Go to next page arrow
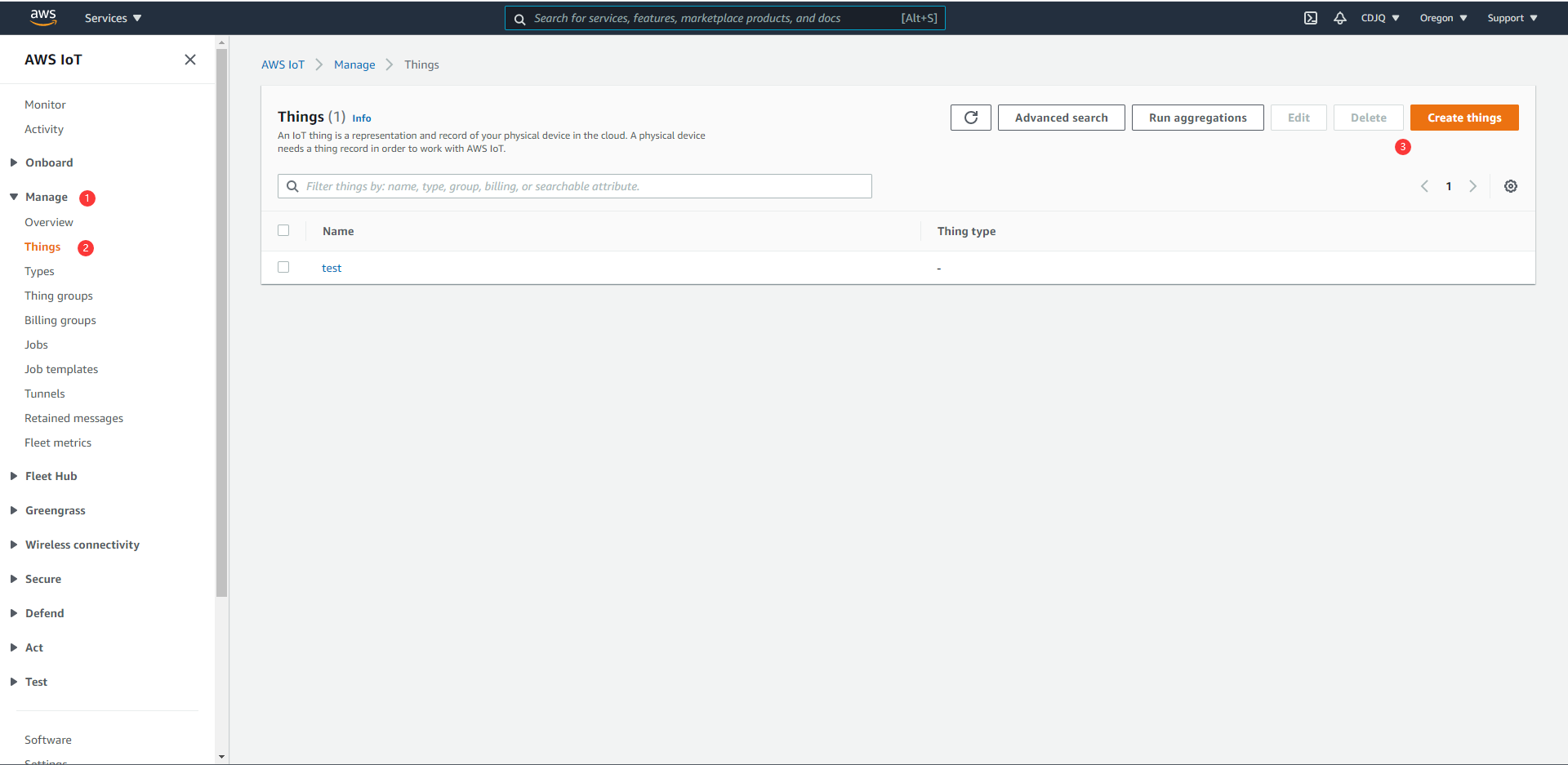The width and height of the screenshot is (1568, 765). click(1473, 186)
